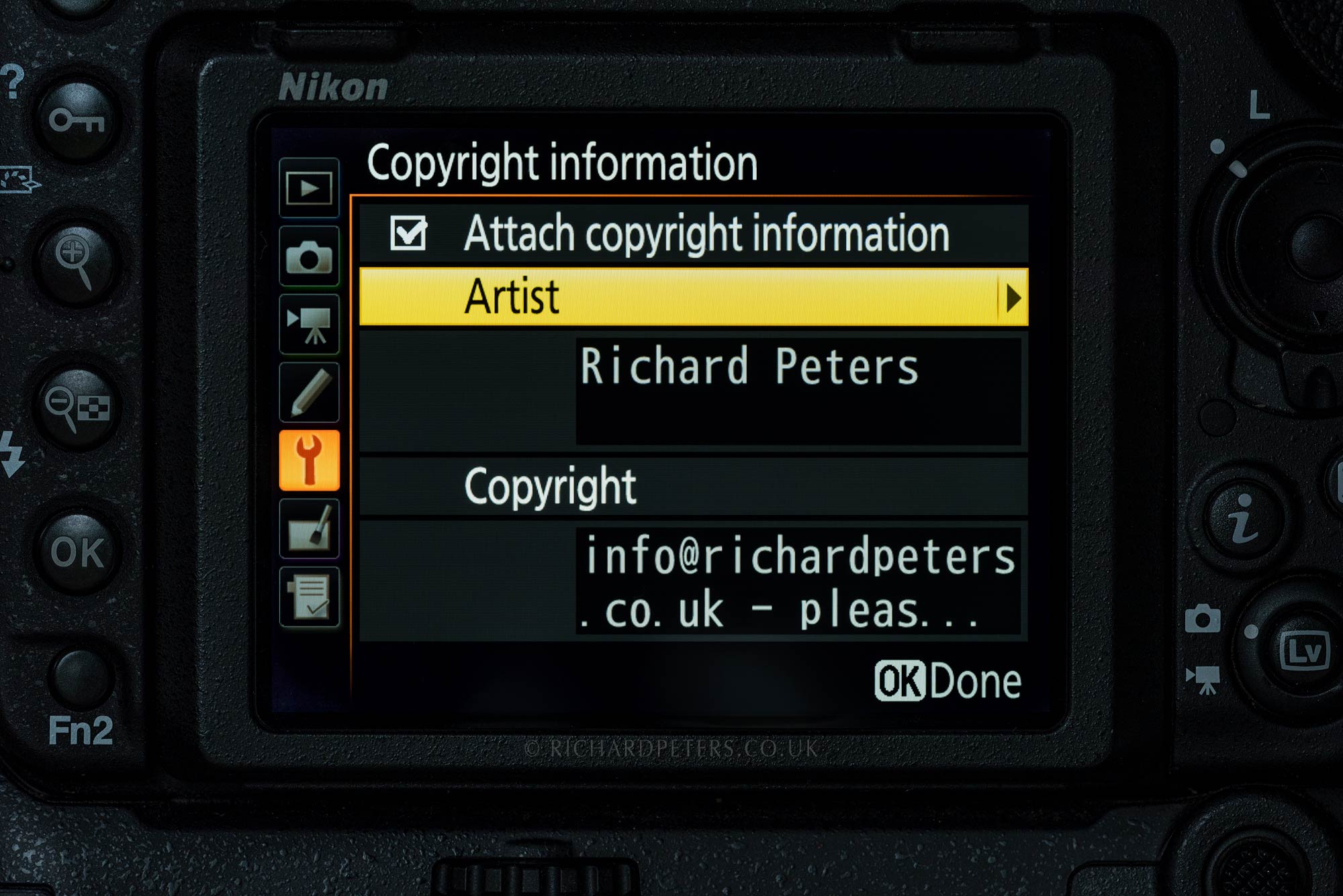The width and height of the screenshot is (1343, 896).
Task: Edit the Richard Peters artist field
Action: coord(798,391)
